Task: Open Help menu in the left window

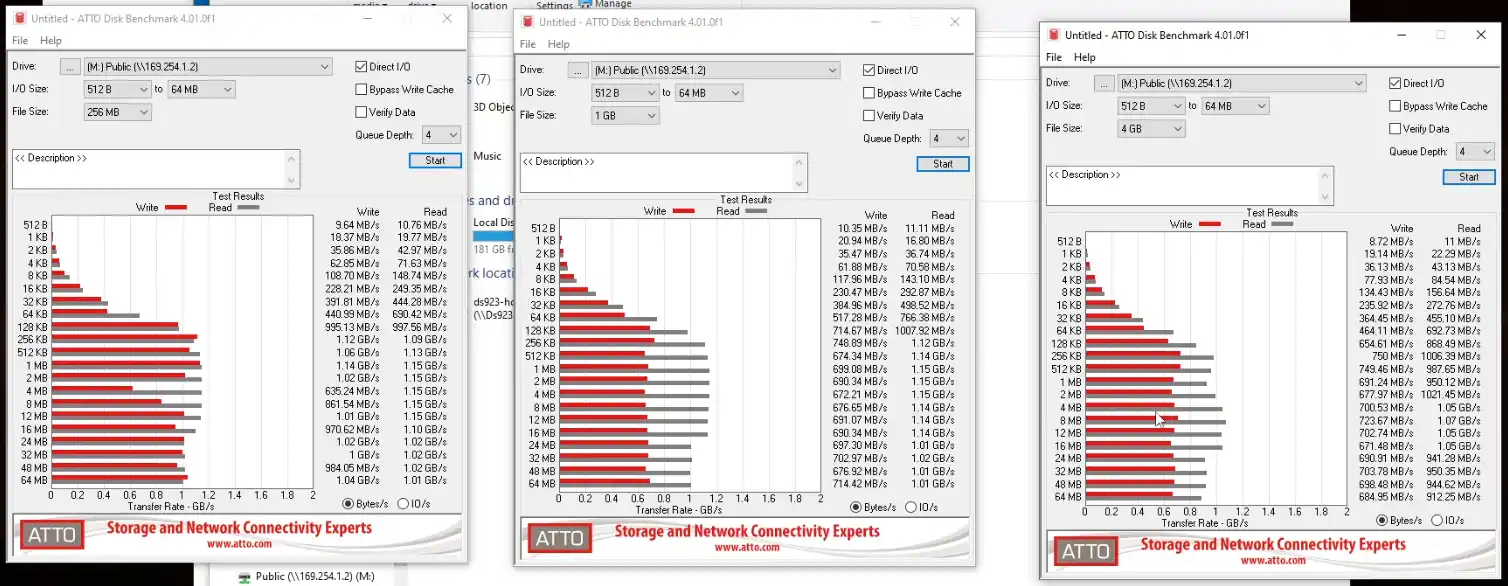Action: click(x=51, y=41)
